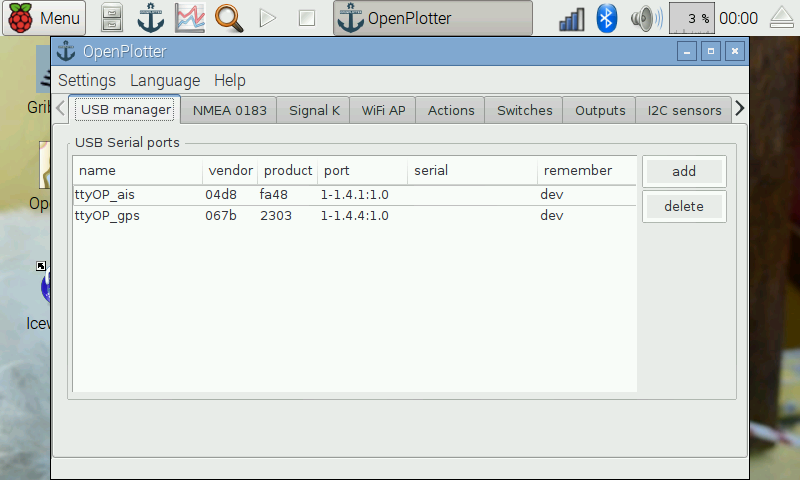Maximize the OpenPlotter window
The image size is (800, 480).
711,51
